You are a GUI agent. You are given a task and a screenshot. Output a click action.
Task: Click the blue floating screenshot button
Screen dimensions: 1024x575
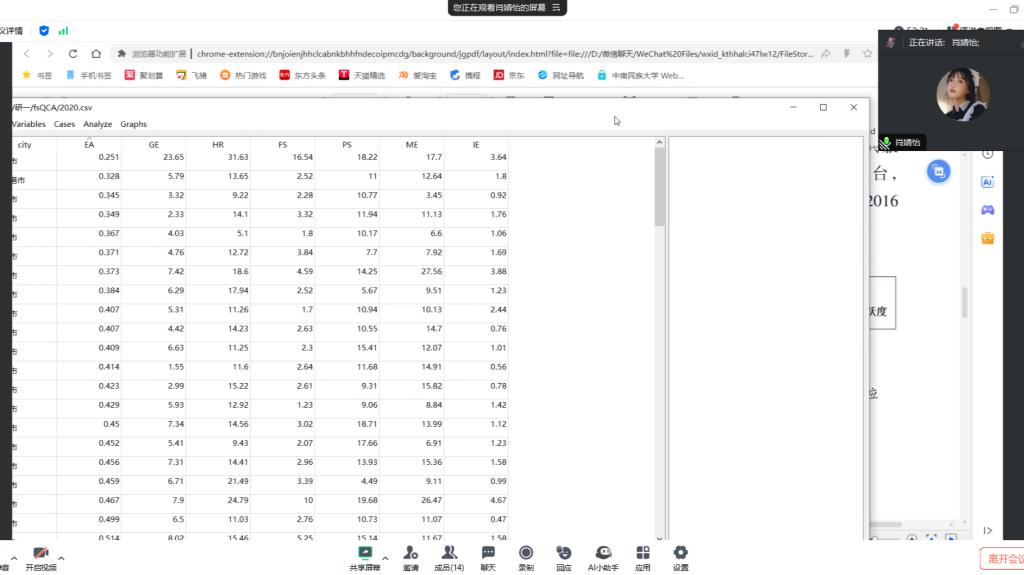point(938,172)
